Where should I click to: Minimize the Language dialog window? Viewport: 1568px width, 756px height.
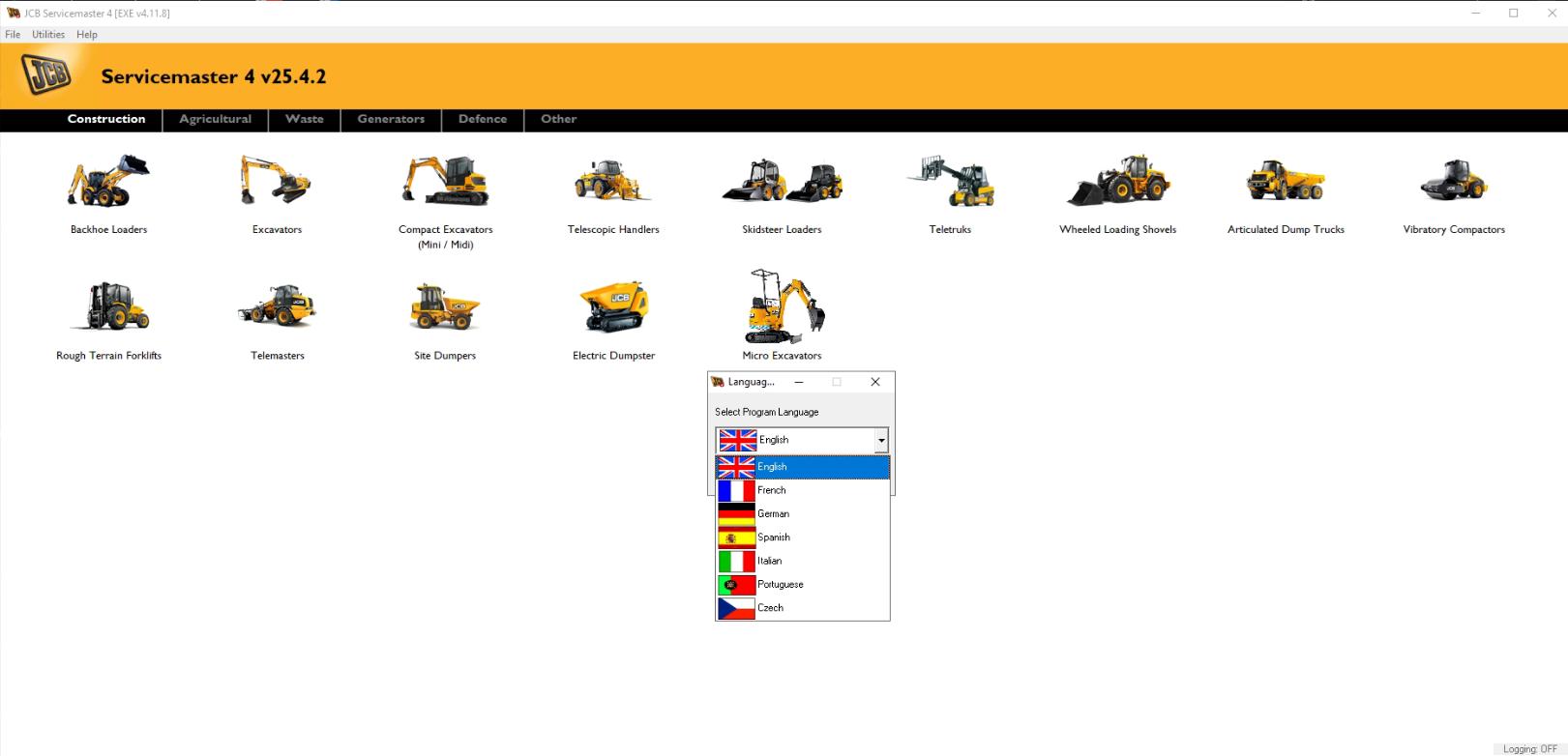pos(799,382)
